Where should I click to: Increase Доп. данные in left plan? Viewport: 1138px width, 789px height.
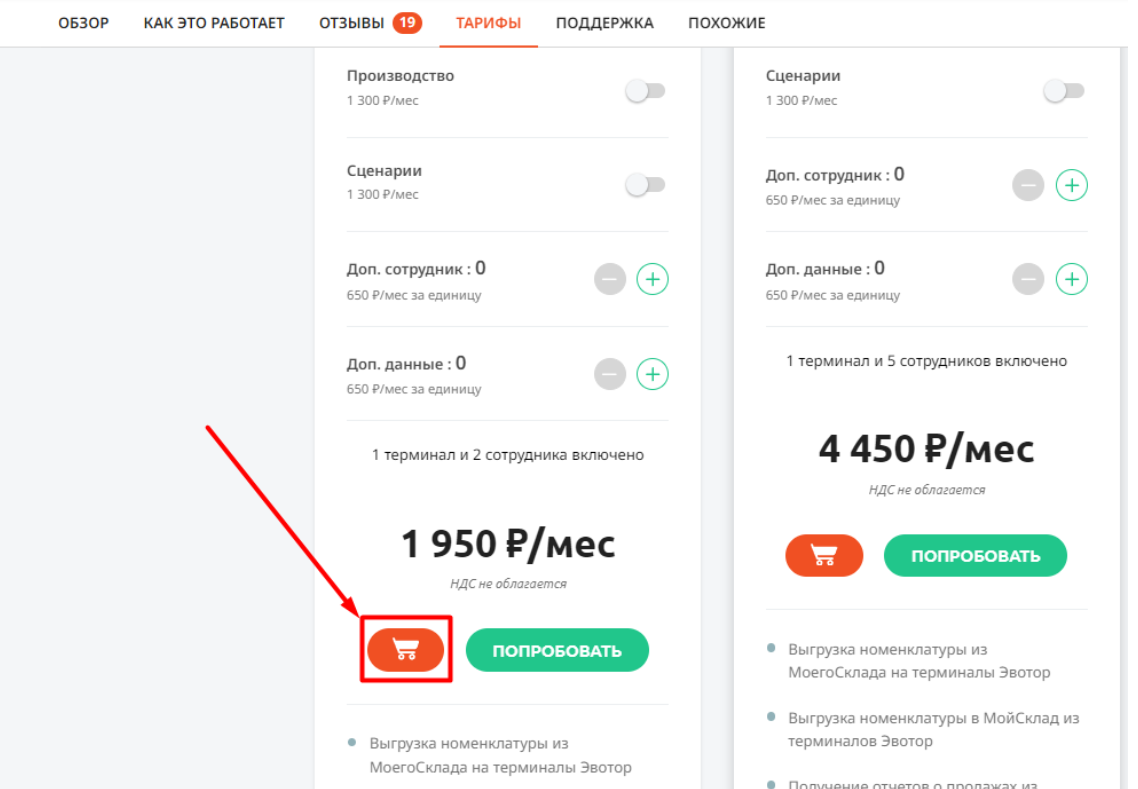652,374
